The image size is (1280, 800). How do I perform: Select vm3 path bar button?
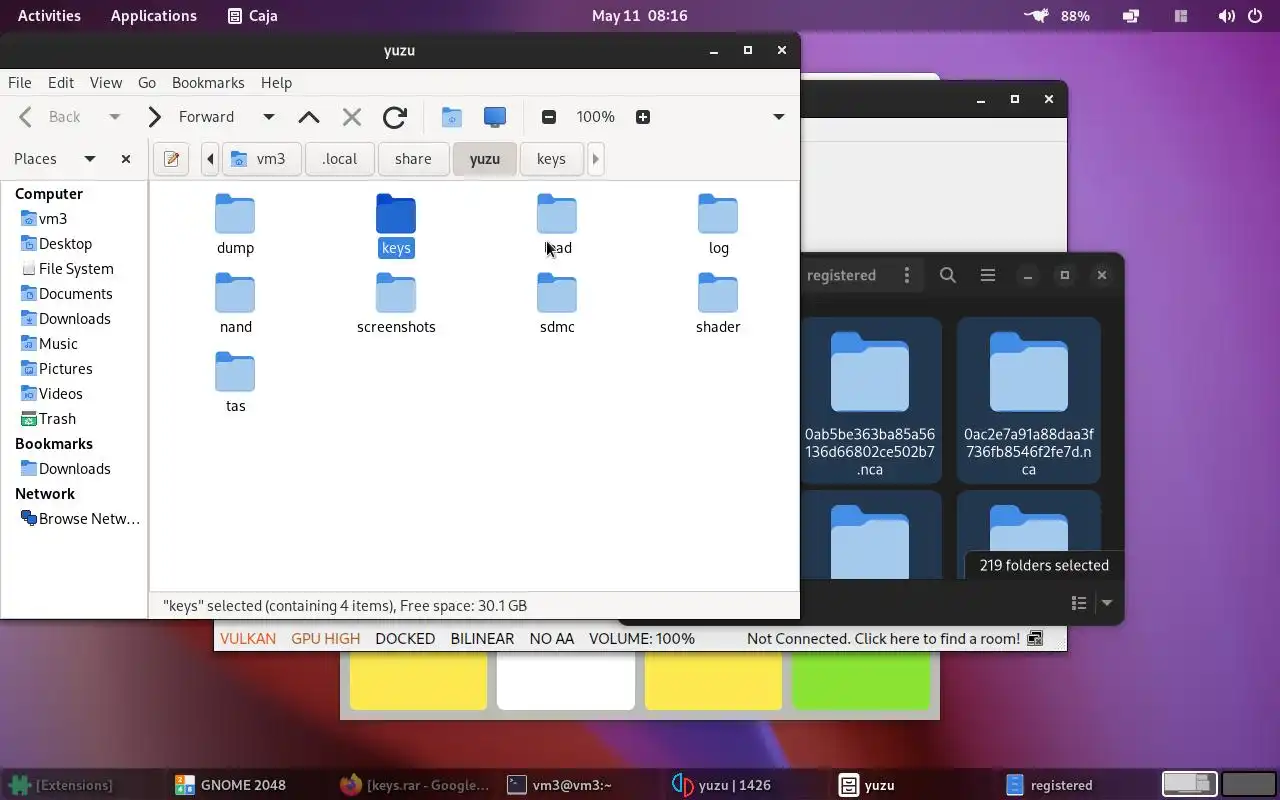(261, 159)
